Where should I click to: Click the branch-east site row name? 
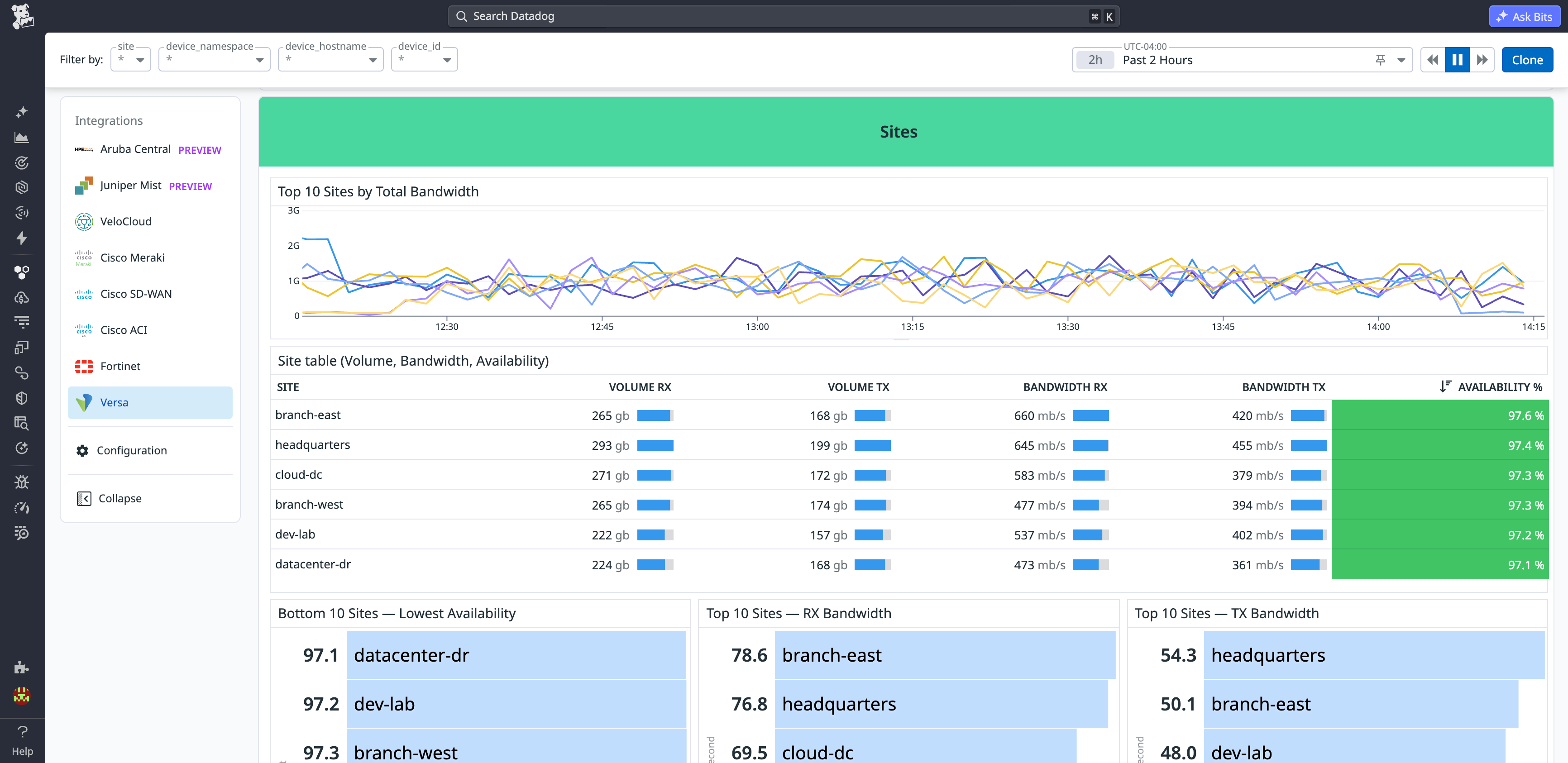[x=307, y=415]
